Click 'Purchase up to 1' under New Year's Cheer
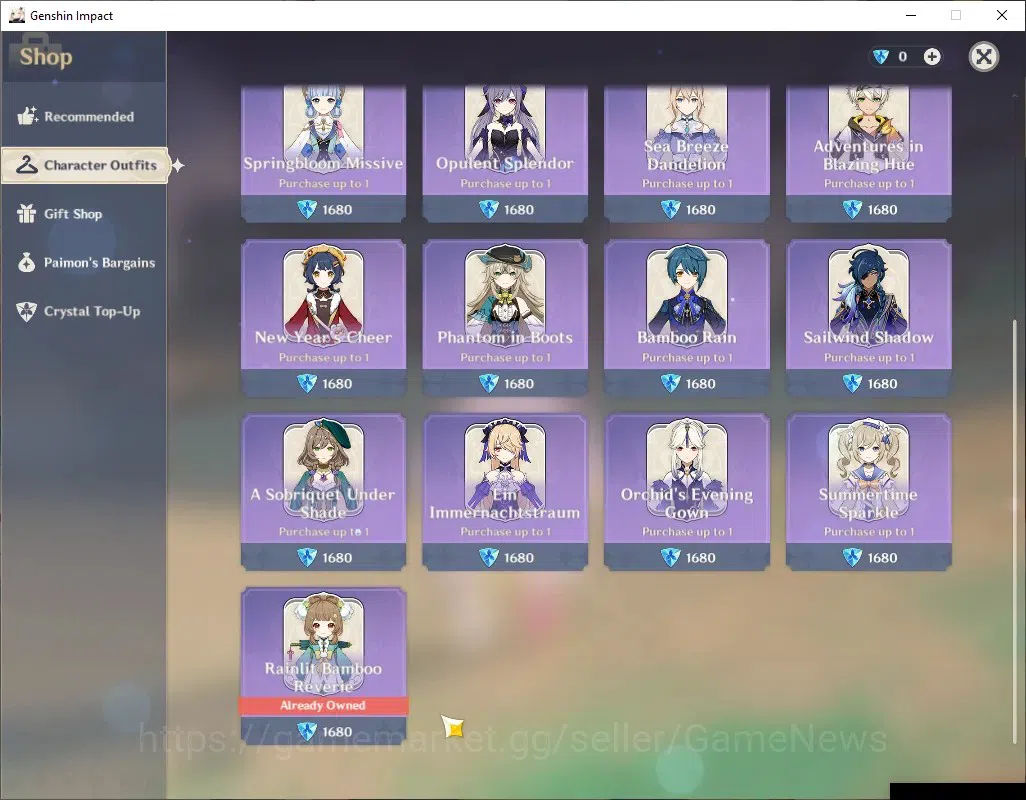The height and width of the screenshot is (800, 1026). (324, 358)
